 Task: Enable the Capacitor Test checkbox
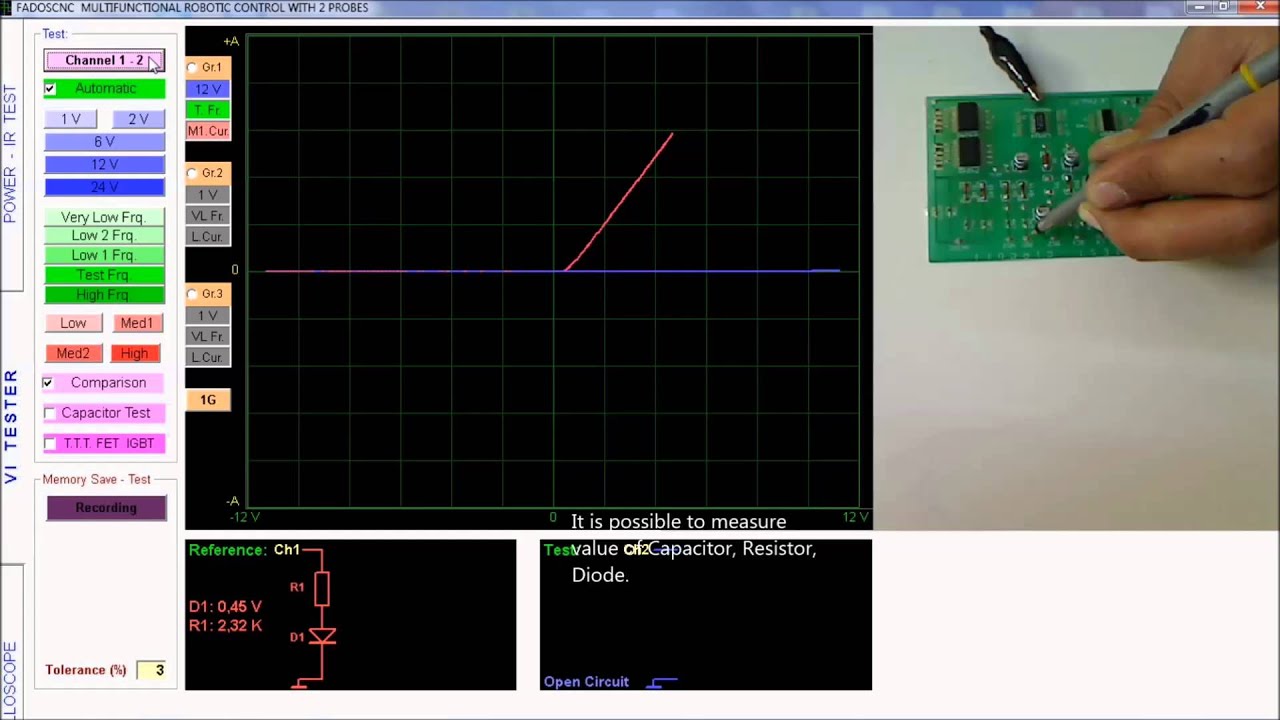pos(50,413)
